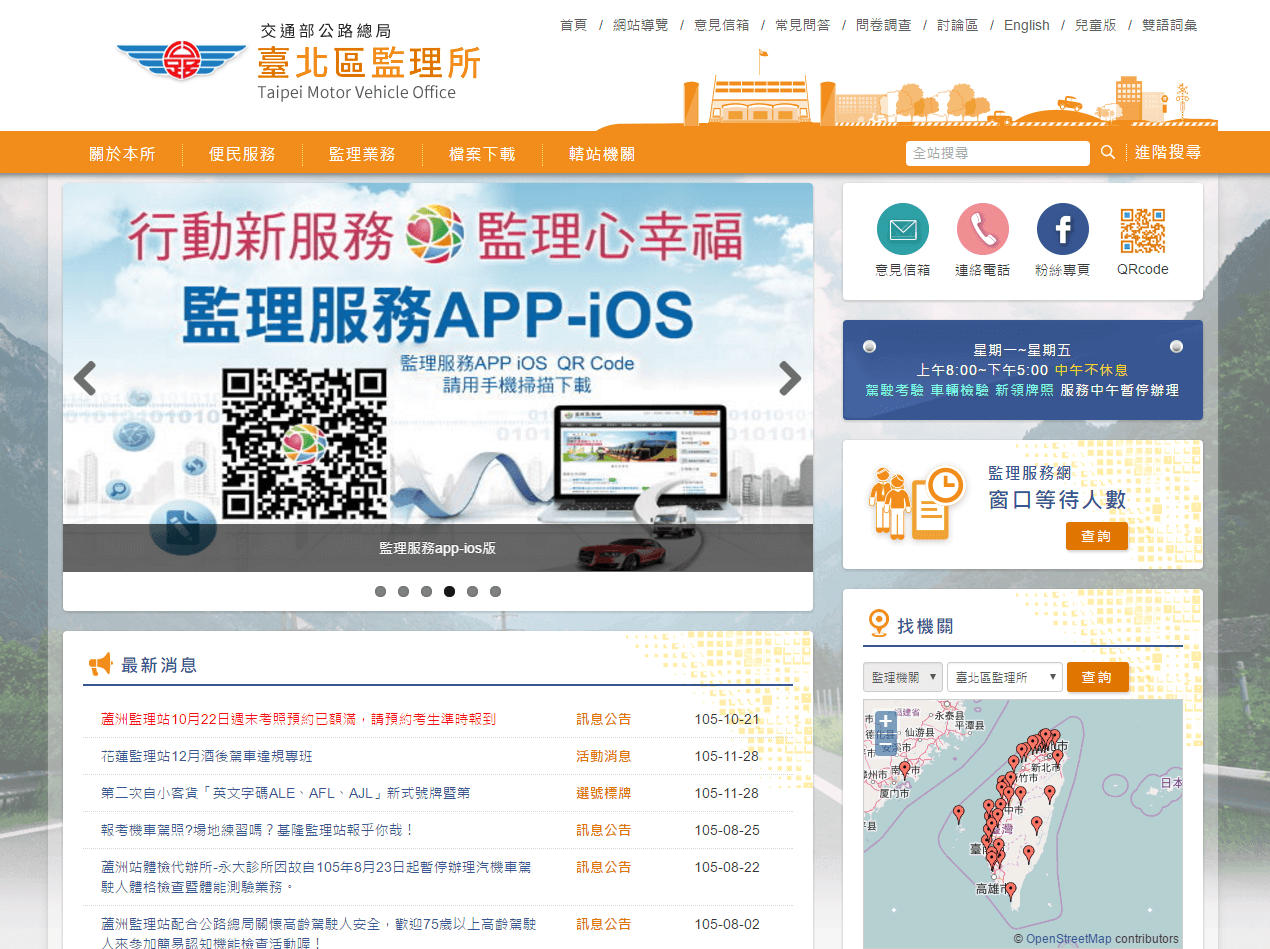1270x949 pixels.
Task: Click the 監理服務APP-iOS banner image
Action: click(438, 377)
